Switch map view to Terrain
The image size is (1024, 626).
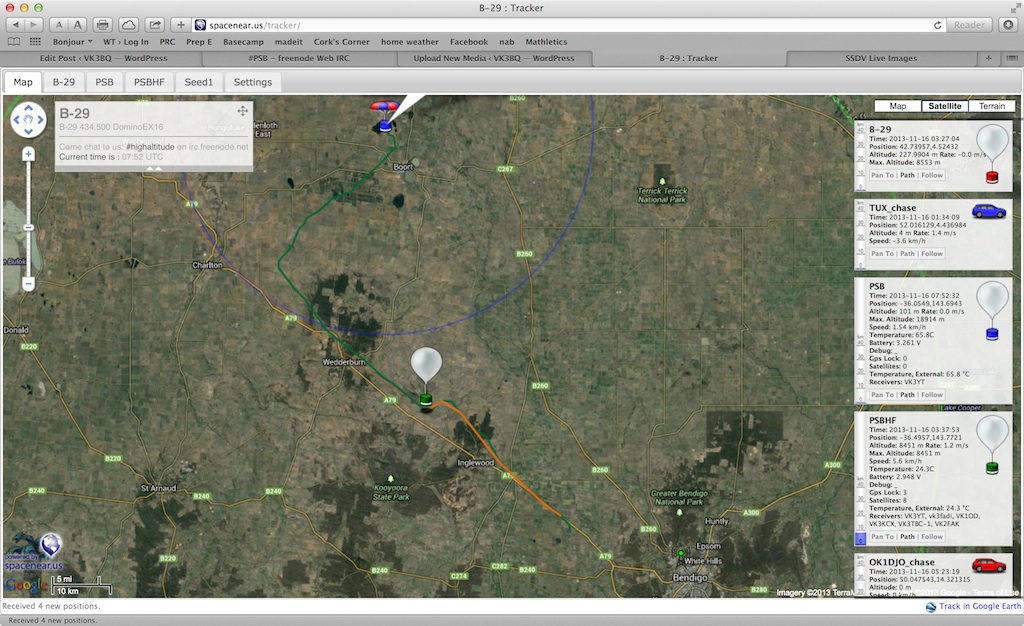pos(991,106)
